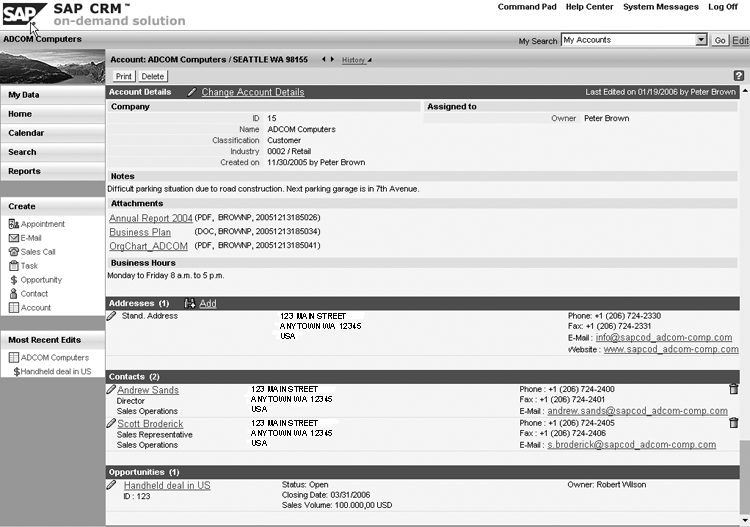Open Calendar in sidebar

[x=53, y=133]
